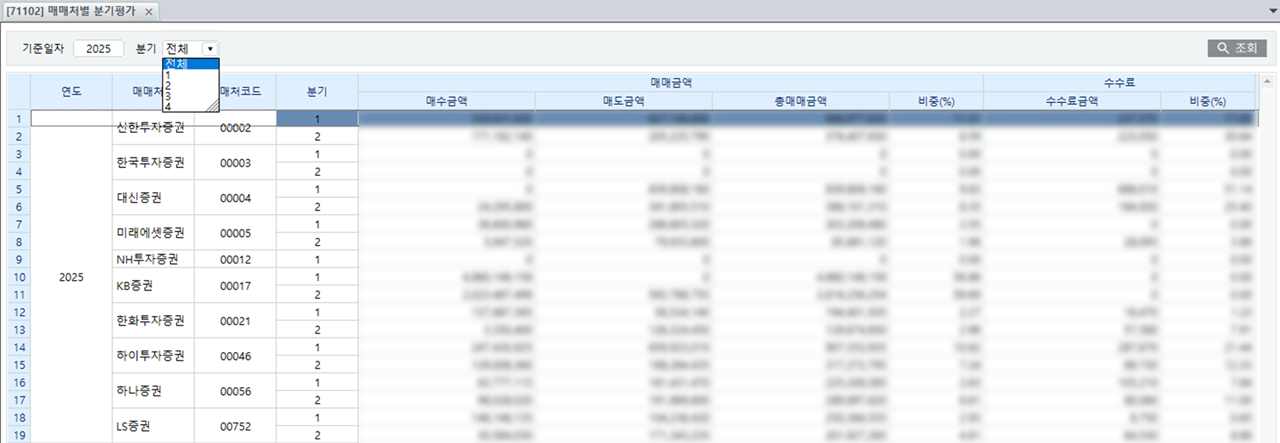1280x443 pixels.
Task: Choose quarter 2 in the 분기 dropdown list
Action: click(x=190, y=85)
